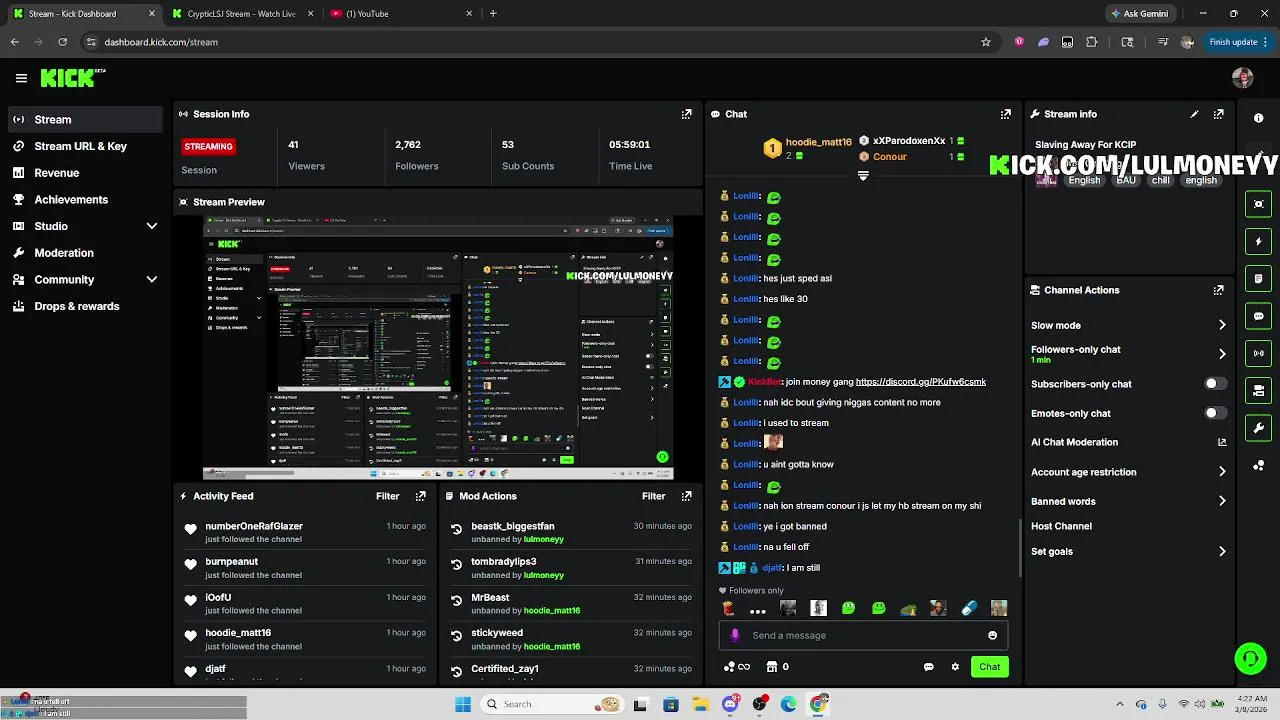Click the Stream Preview thumbnail
The width and height of the screenshot is (1280, 720).
(x=438, y=348)
